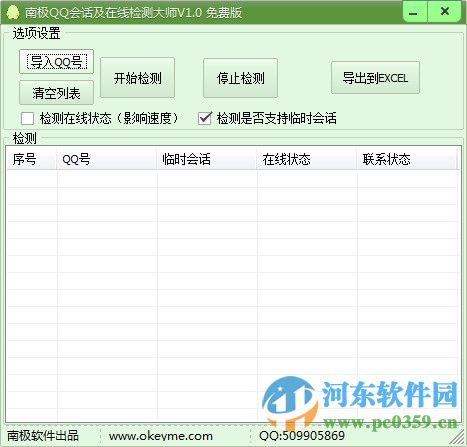Close the 南极QQ检测大师 window

445,12
